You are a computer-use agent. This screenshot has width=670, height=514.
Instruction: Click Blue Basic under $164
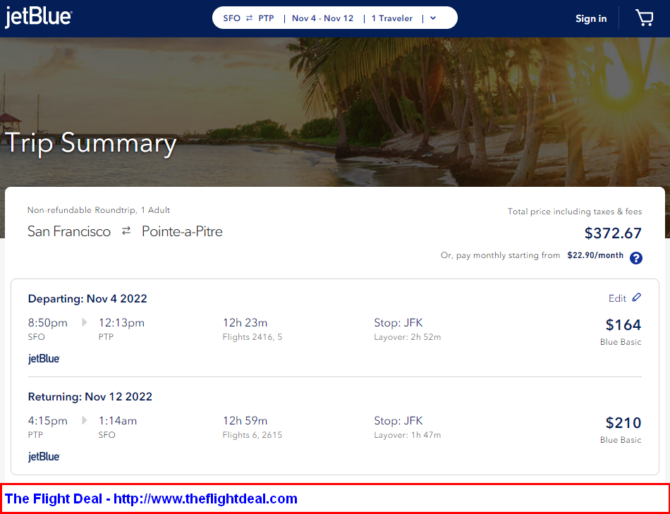[x=620, y=342]
